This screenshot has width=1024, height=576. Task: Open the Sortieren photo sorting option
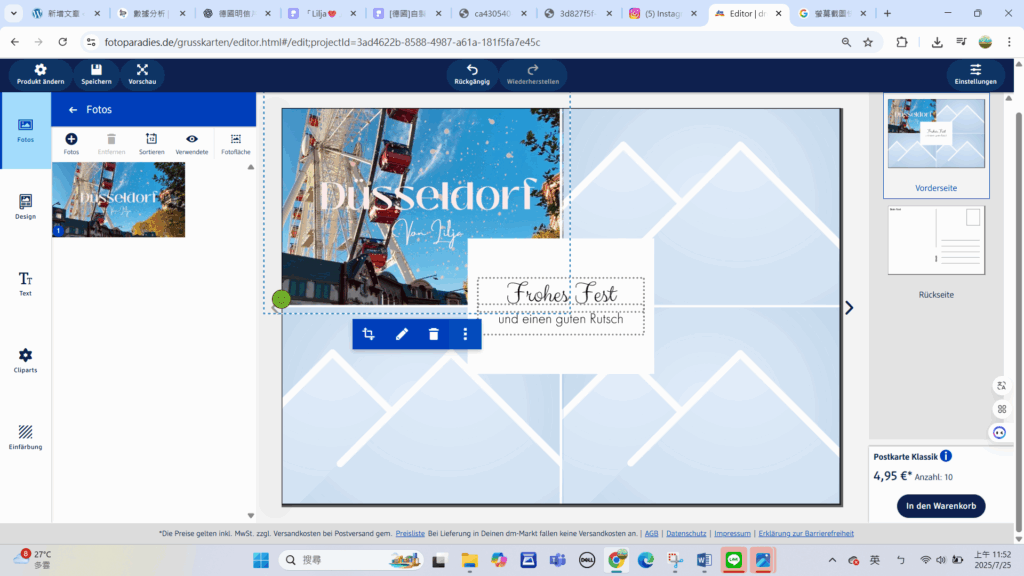(x=151, y=143)
